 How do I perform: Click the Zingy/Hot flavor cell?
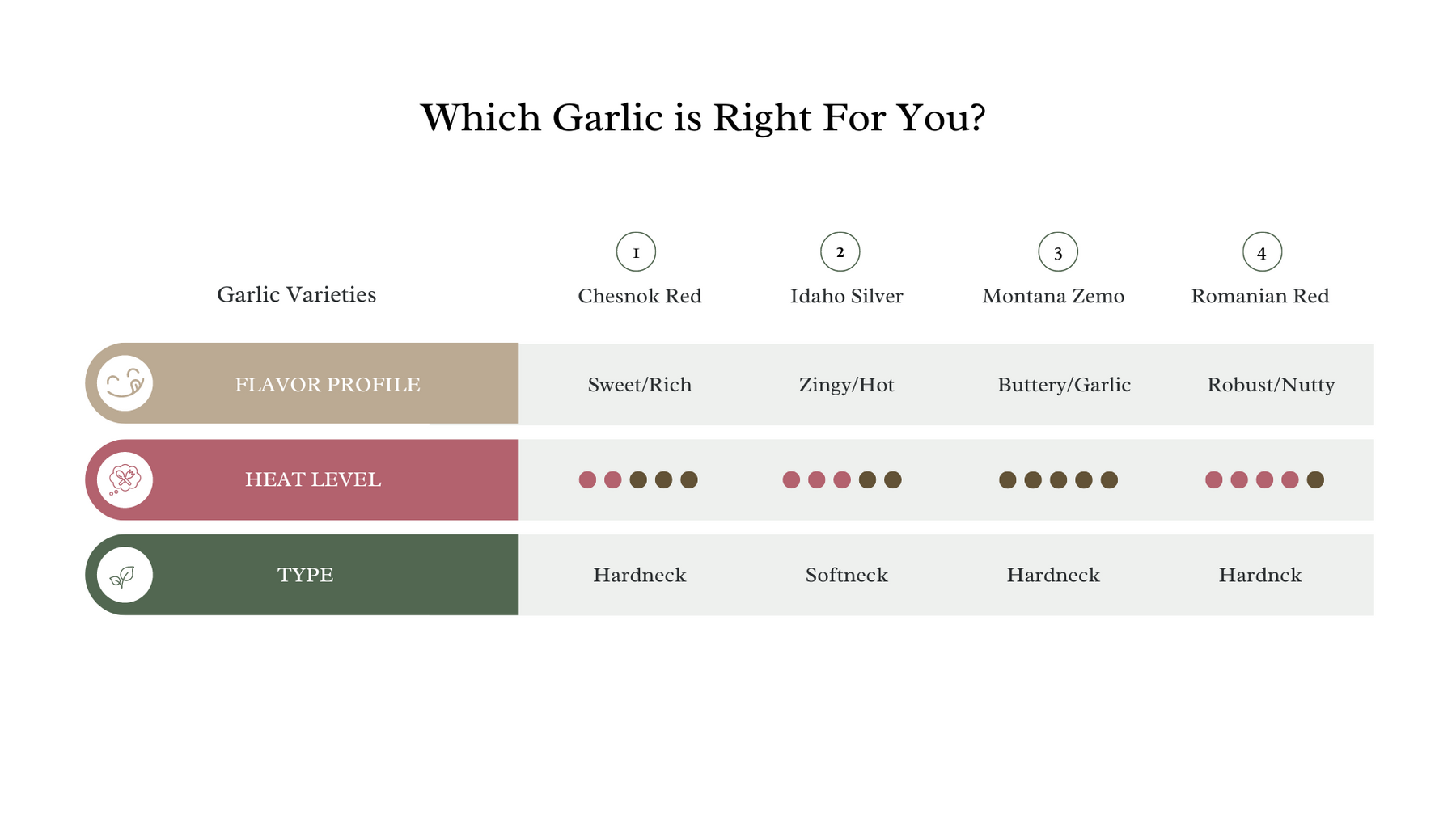[846, 384]
